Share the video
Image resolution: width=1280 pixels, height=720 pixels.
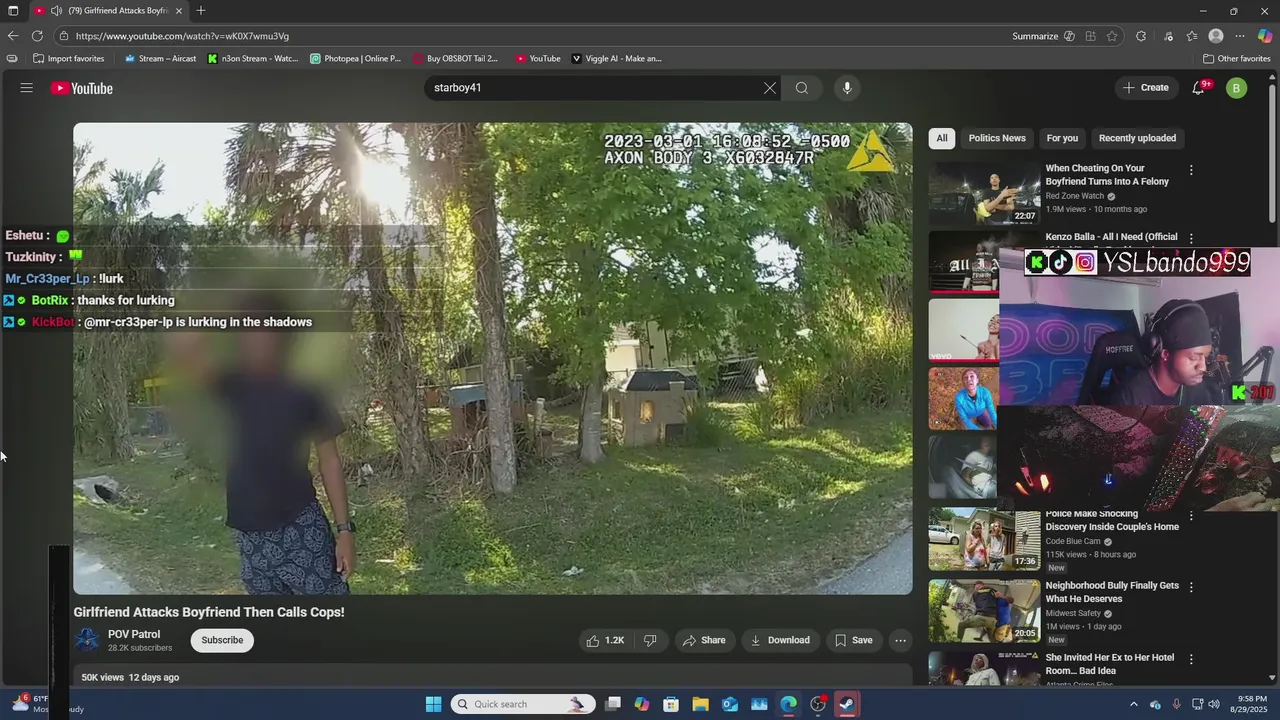point(704,640)
